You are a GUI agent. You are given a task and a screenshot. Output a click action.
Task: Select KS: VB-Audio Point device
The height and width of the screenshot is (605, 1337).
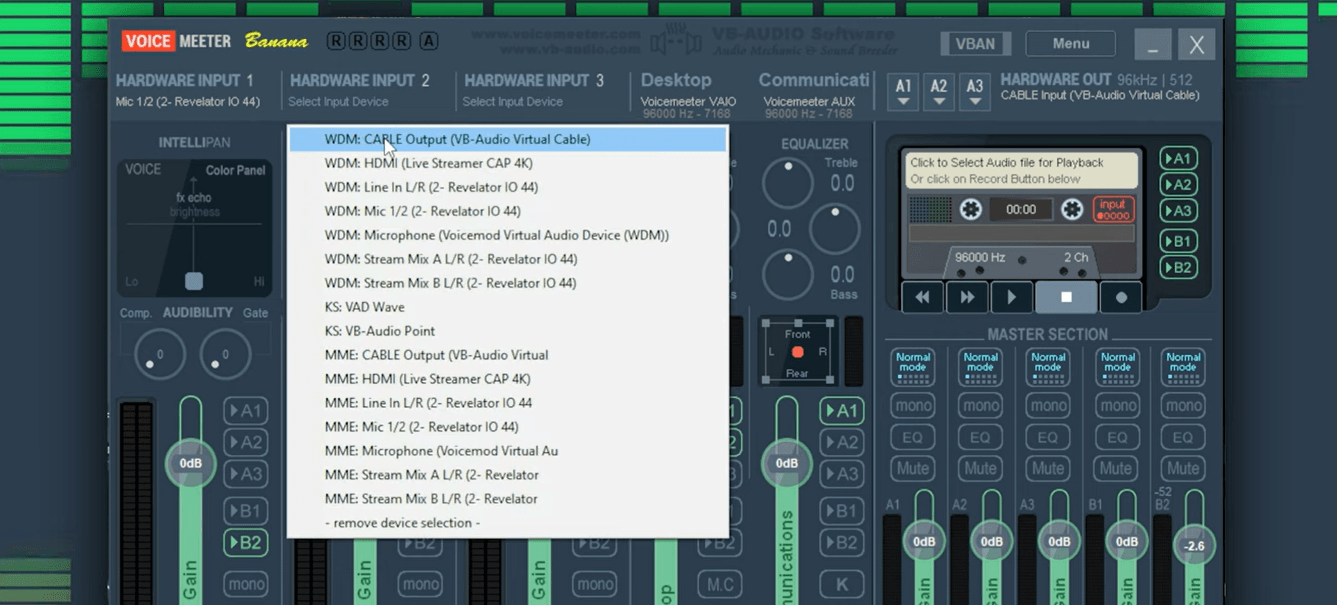[508, 331]
